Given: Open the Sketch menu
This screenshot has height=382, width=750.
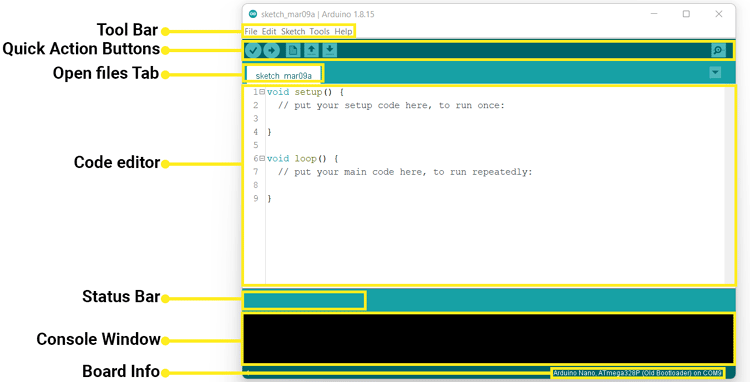Looking at the screenshot, I should 293,32.
